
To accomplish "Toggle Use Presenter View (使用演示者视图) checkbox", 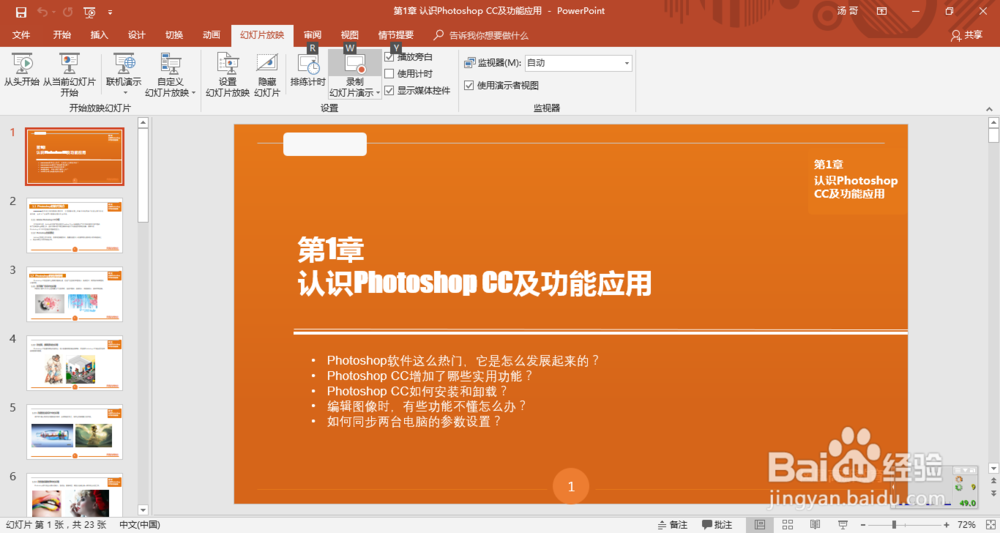I will pos(469,85).
